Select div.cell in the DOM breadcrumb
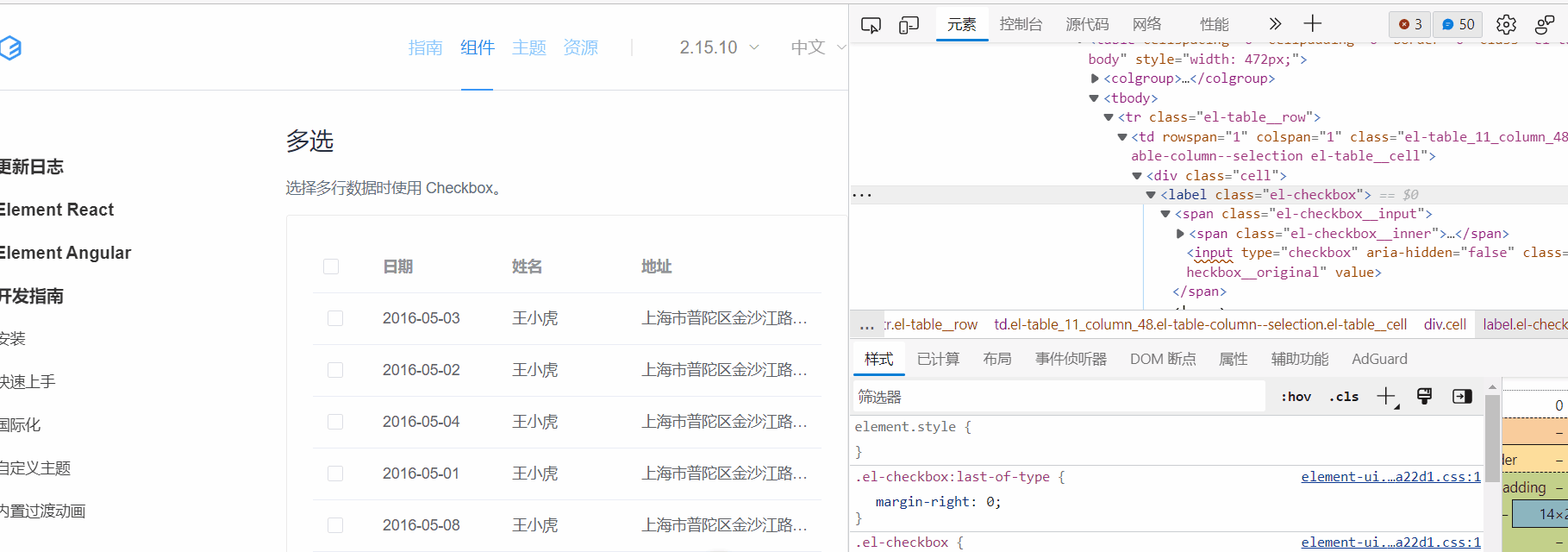The height and width of the screenshot is (552, 1568). click(1445, 325)
